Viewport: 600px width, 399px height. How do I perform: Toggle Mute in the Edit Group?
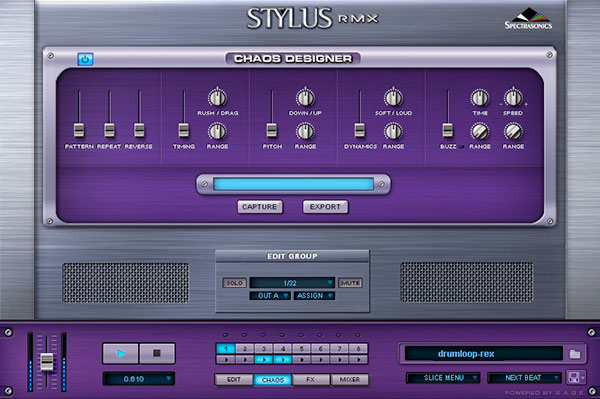(350, 283)
